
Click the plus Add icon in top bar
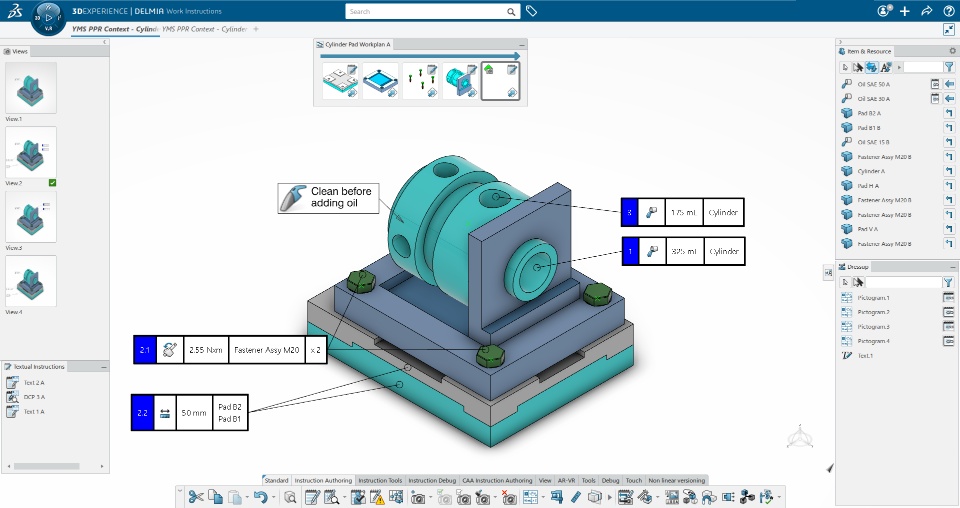(x=905, y=11)
